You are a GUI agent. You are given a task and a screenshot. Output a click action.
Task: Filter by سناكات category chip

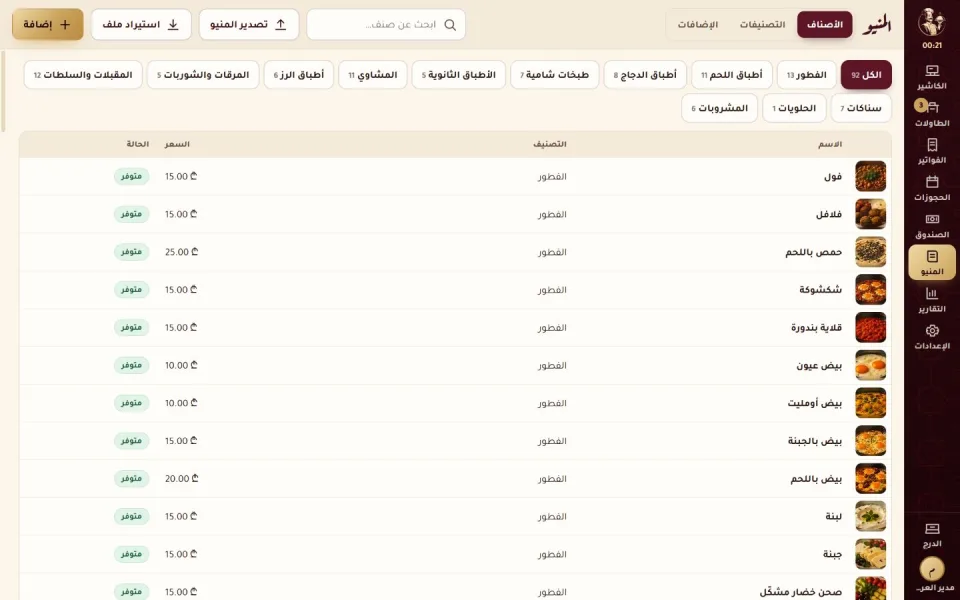[861, 108]
